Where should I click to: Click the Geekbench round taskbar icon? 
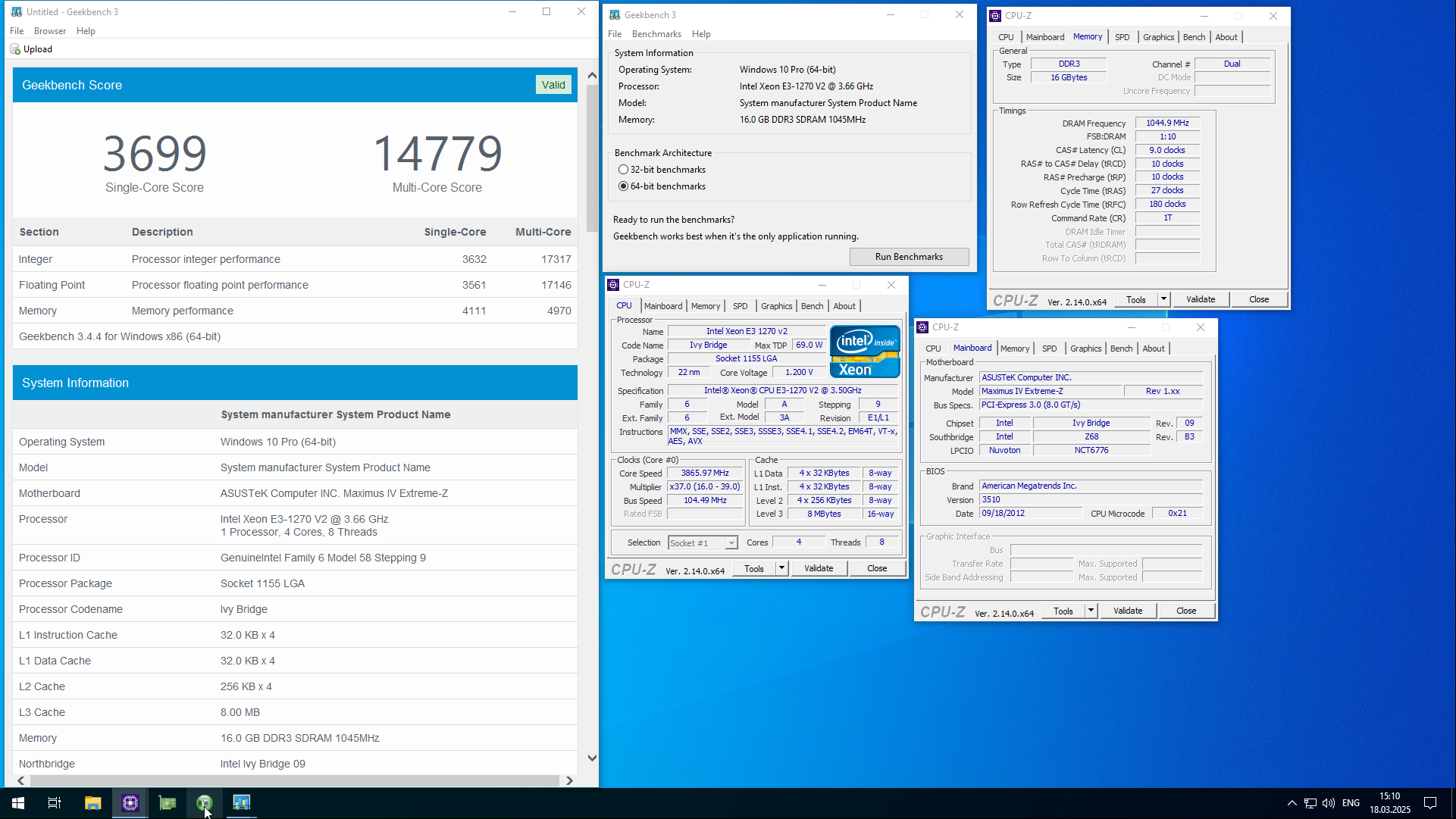coord(205,803)
